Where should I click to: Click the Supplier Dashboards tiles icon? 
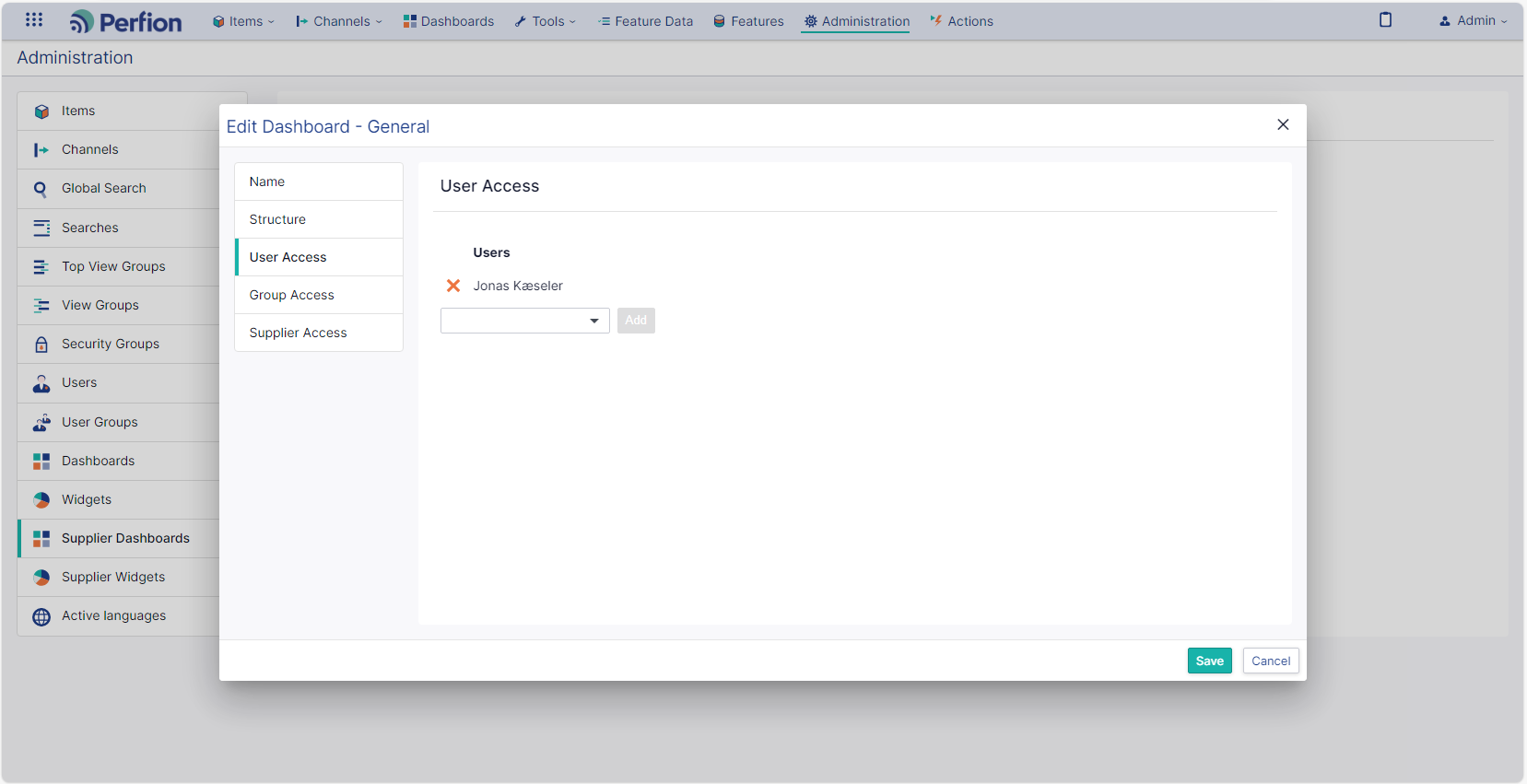click(41, 539)
